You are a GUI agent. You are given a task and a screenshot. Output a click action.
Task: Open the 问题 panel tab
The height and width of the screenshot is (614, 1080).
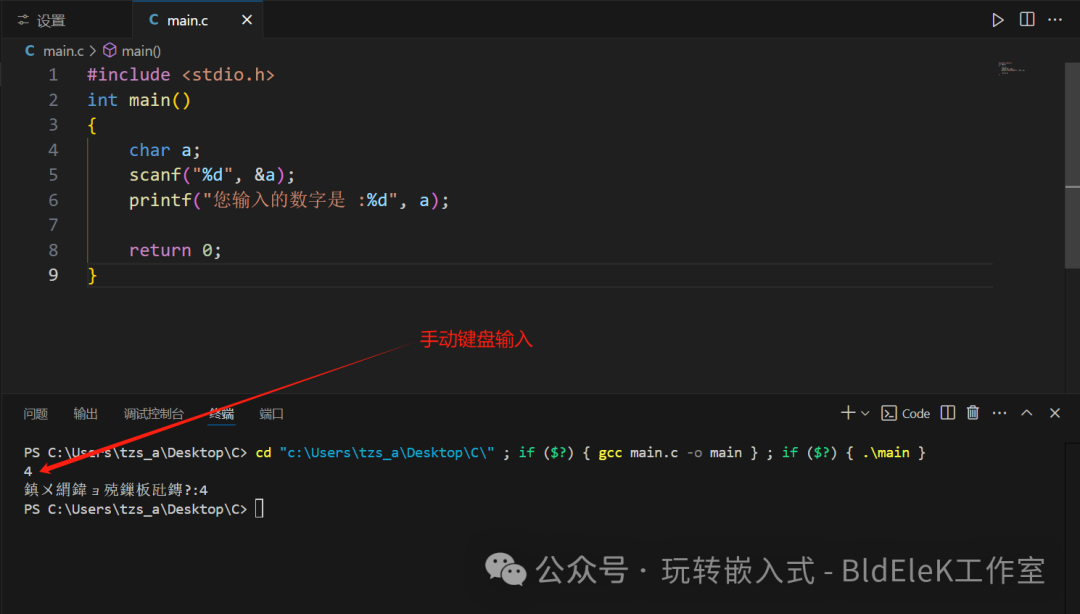click(x=36, y=413)
